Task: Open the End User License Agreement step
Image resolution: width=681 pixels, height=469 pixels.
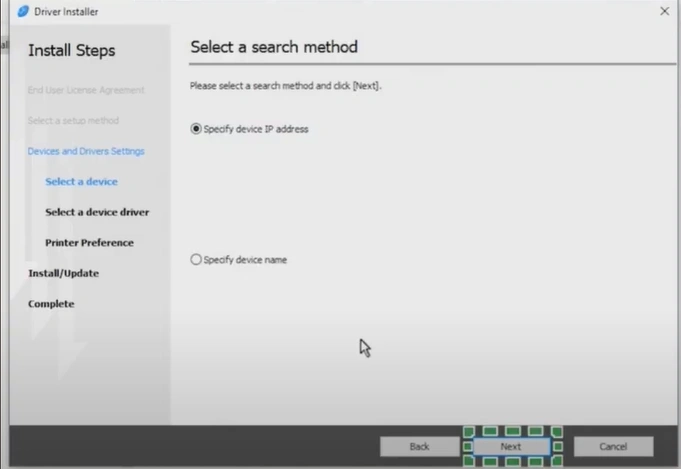Action: coord(86,90)
